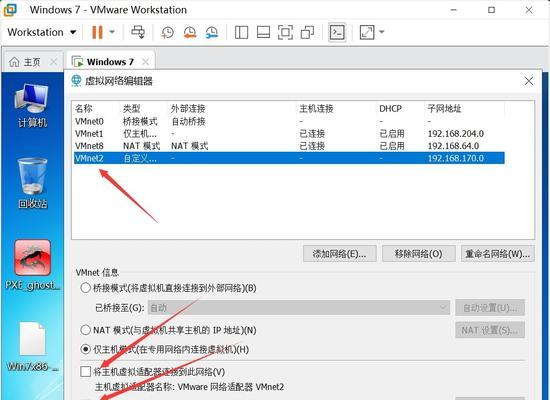The width and height of the screenshot is (550, 400).
Task: Click subnet address 192.168.64.0
Action: pos(453,146)
